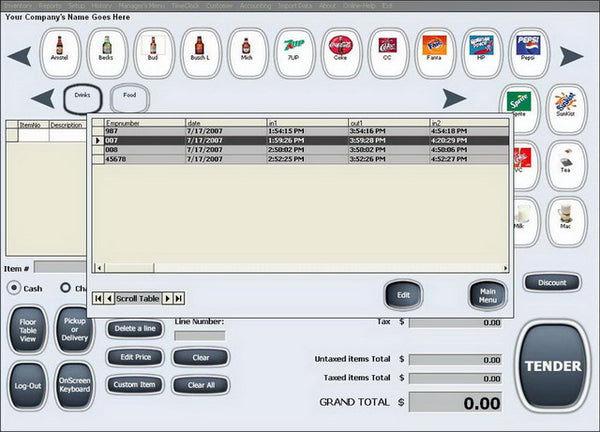
Task: Select the Cash payment radio button
Action: pyautogui.click(x=14, y=288)
